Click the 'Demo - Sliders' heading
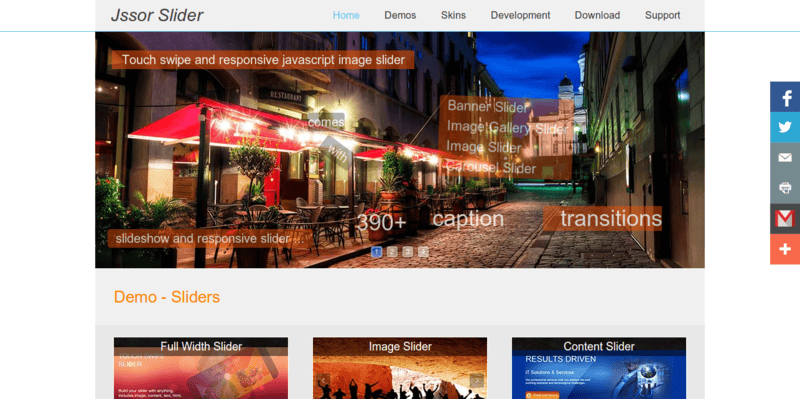The width and height of the screenshot is (800, 399). 167,297
